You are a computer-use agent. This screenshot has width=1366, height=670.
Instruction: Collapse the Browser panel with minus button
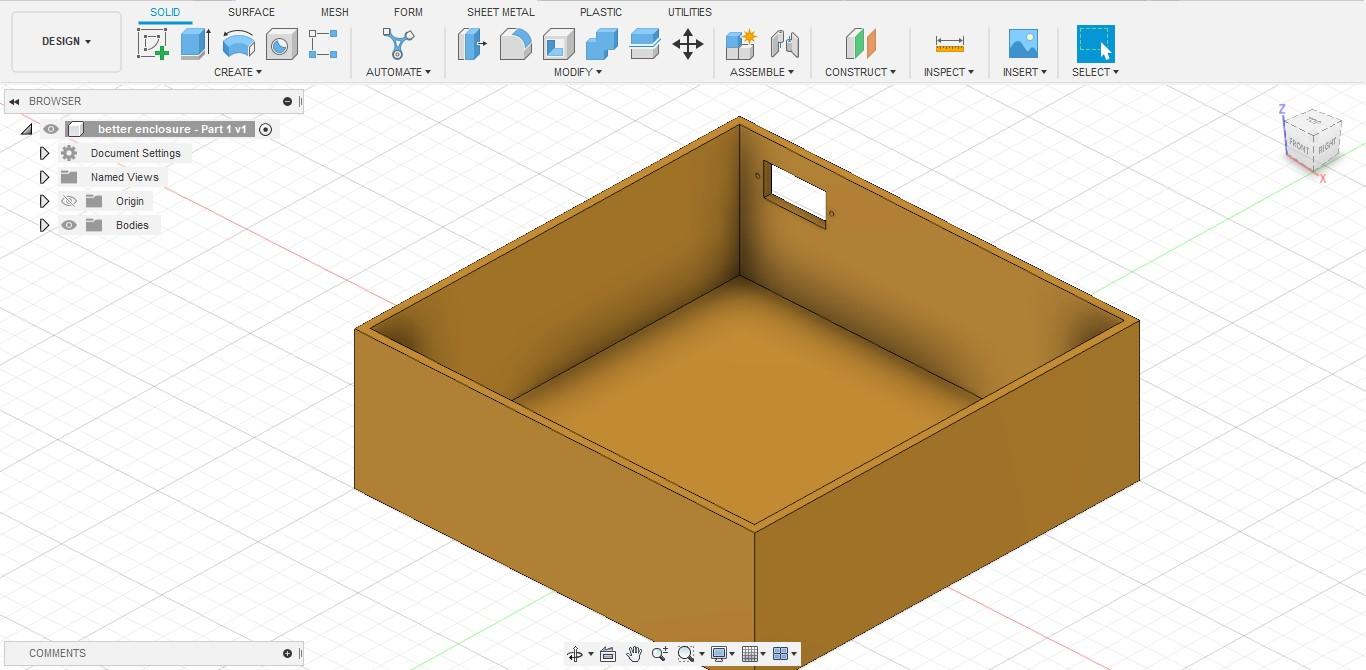tap(288, 101)
